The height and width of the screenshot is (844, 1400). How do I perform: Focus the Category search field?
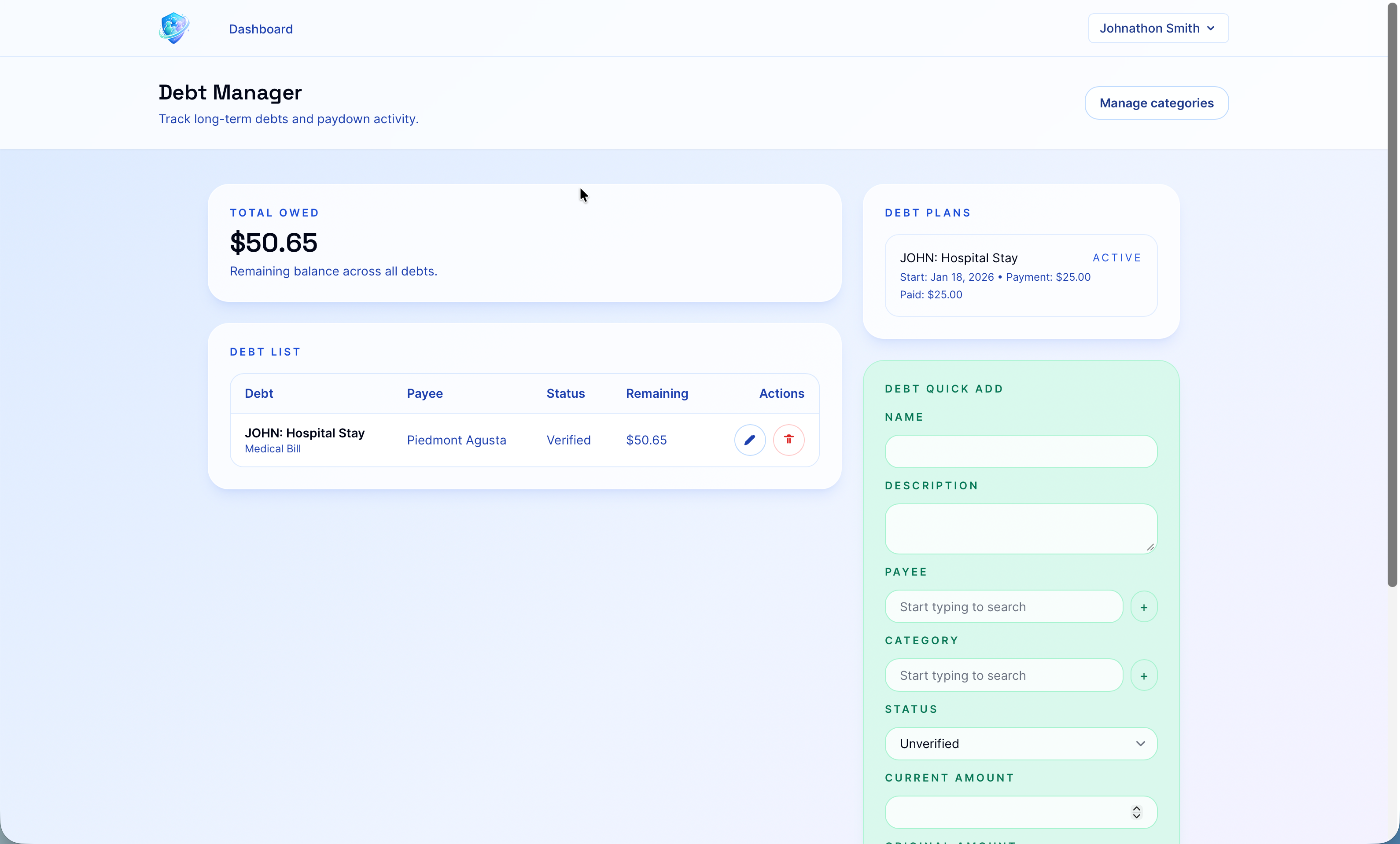(x=1003, y=675)
